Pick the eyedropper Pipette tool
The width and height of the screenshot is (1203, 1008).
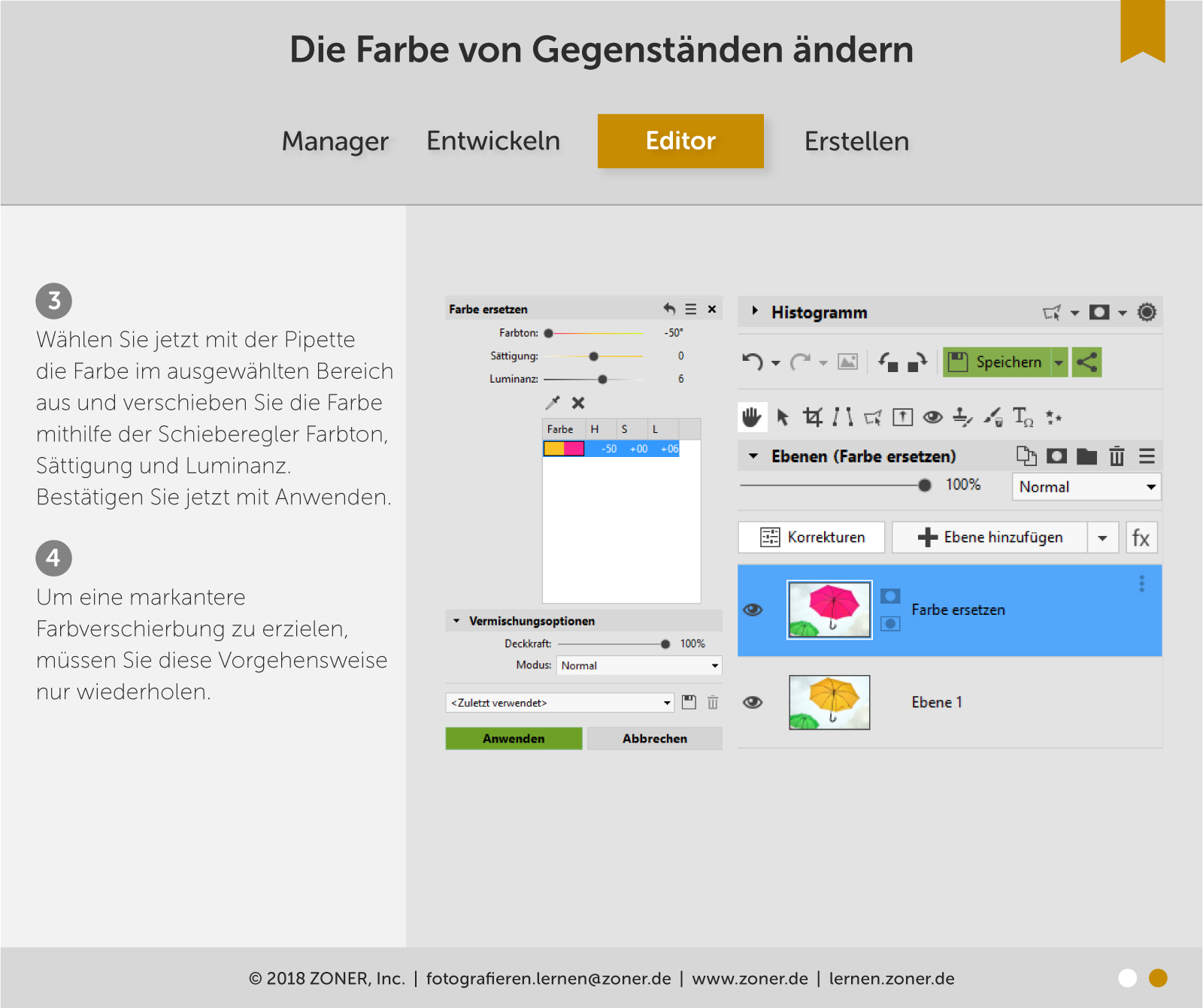[x=553, y=403]
